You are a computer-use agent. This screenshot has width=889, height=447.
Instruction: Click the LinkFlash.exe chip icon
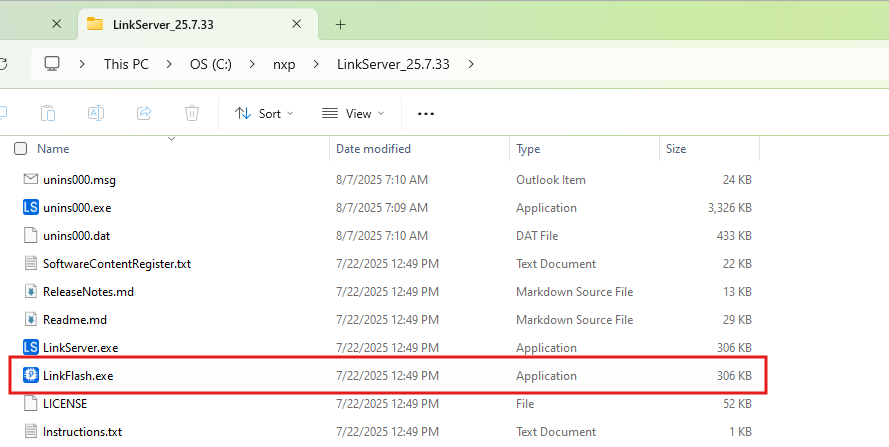point(31,375)
